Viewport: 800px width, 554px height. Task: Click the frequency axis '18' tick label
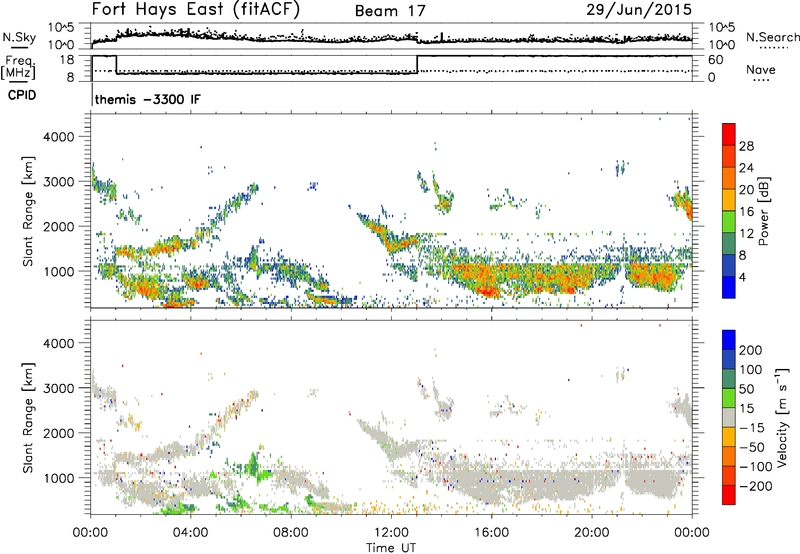pyautogui.click(x=67, y=60)
